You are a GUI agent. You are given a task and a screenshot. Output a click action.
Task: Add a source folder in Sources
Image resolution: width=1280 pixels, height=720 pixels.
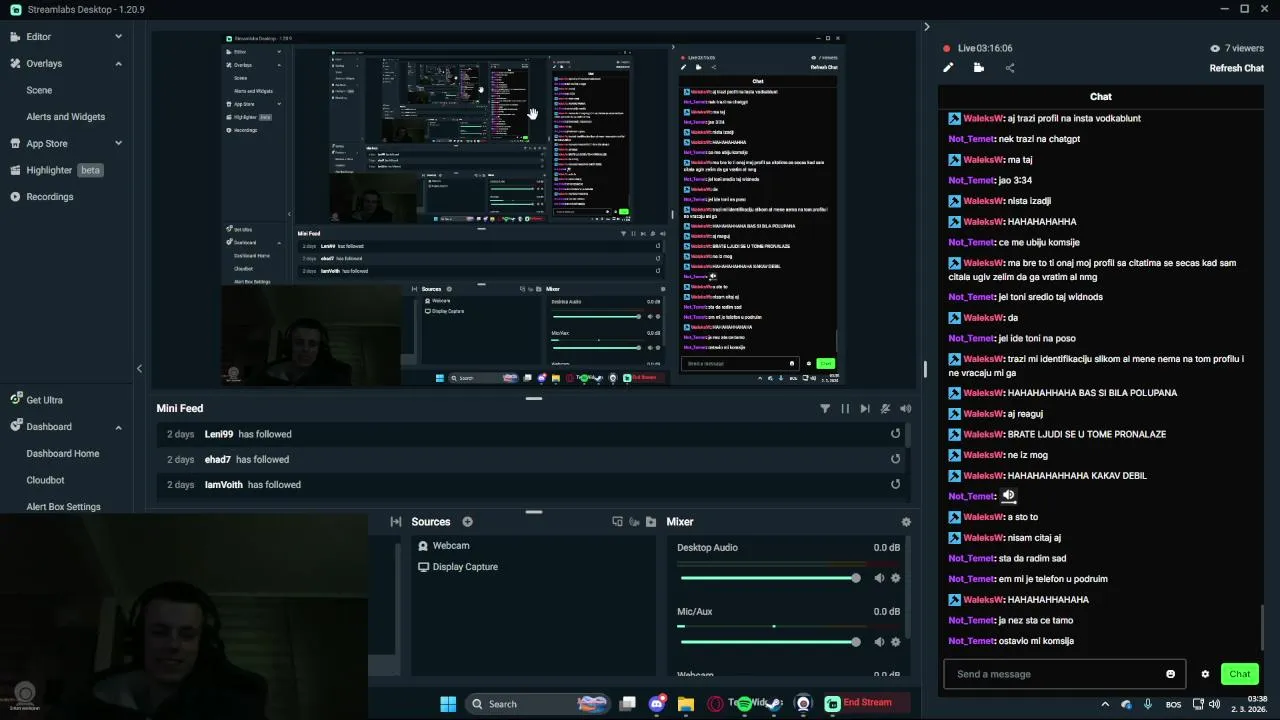pos(651,522)
